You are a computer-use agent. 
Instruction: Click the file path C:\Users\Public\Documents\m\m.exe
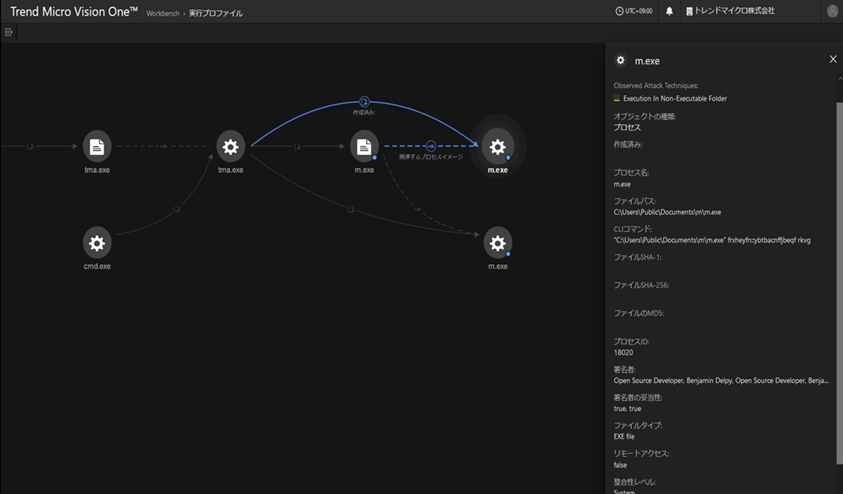tap(667, 212)
